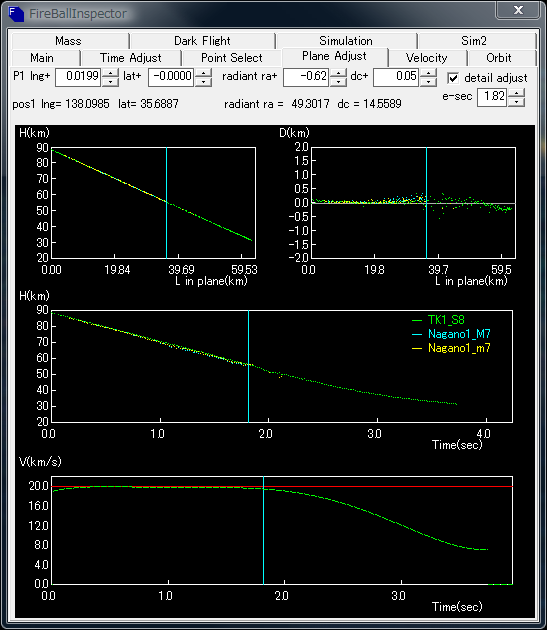Close the FireBallInspector window

(x=518, y=10)
